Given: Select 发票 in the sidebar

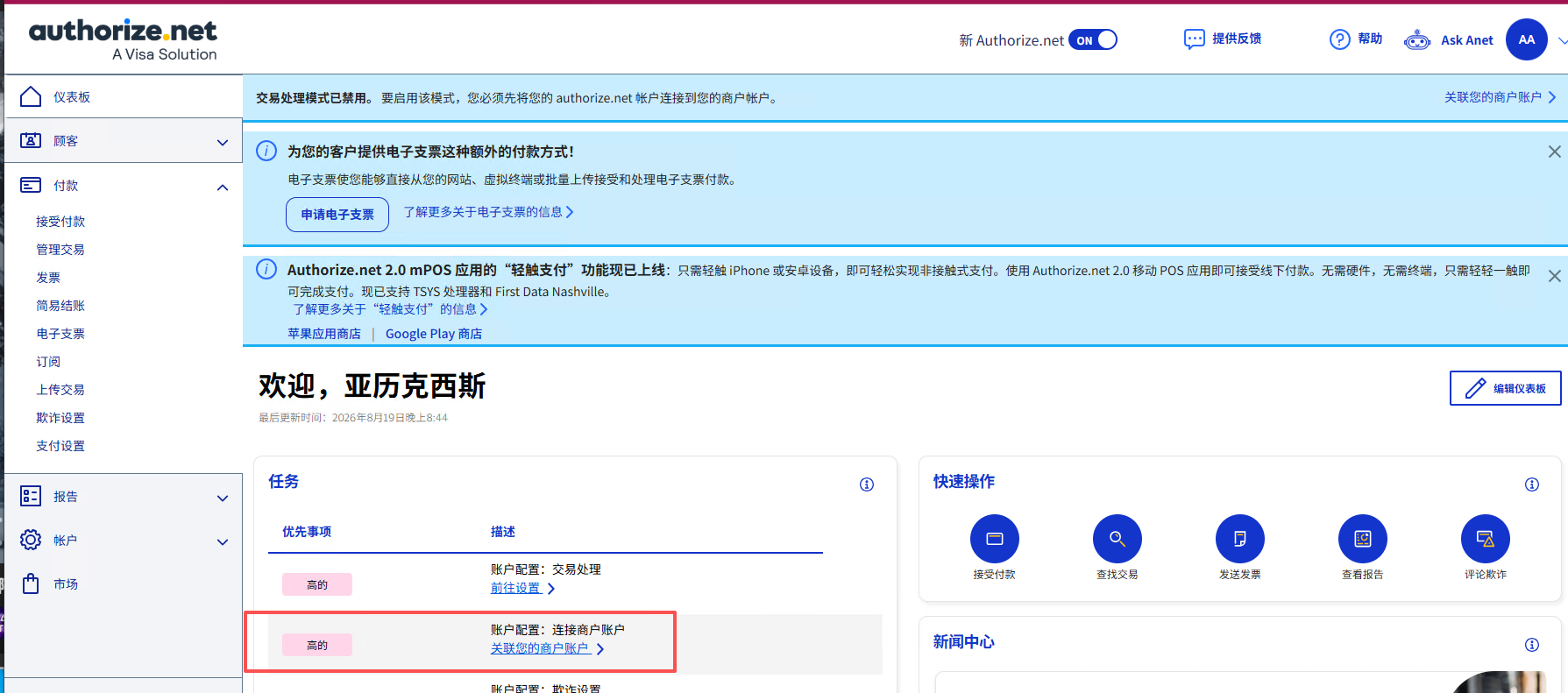Looking at the screenshot, I should point(48,278).
